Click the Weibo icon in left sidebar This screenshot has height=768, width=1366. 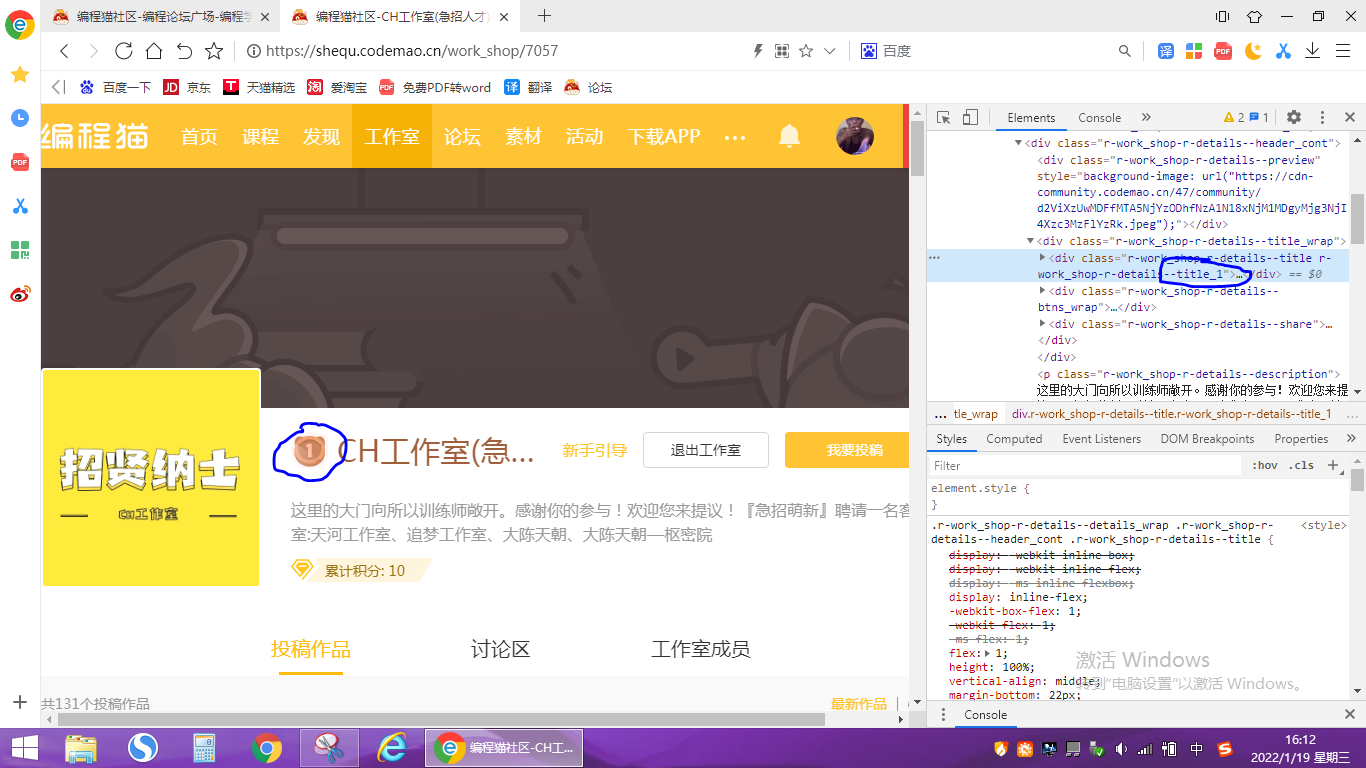(20, 294)
